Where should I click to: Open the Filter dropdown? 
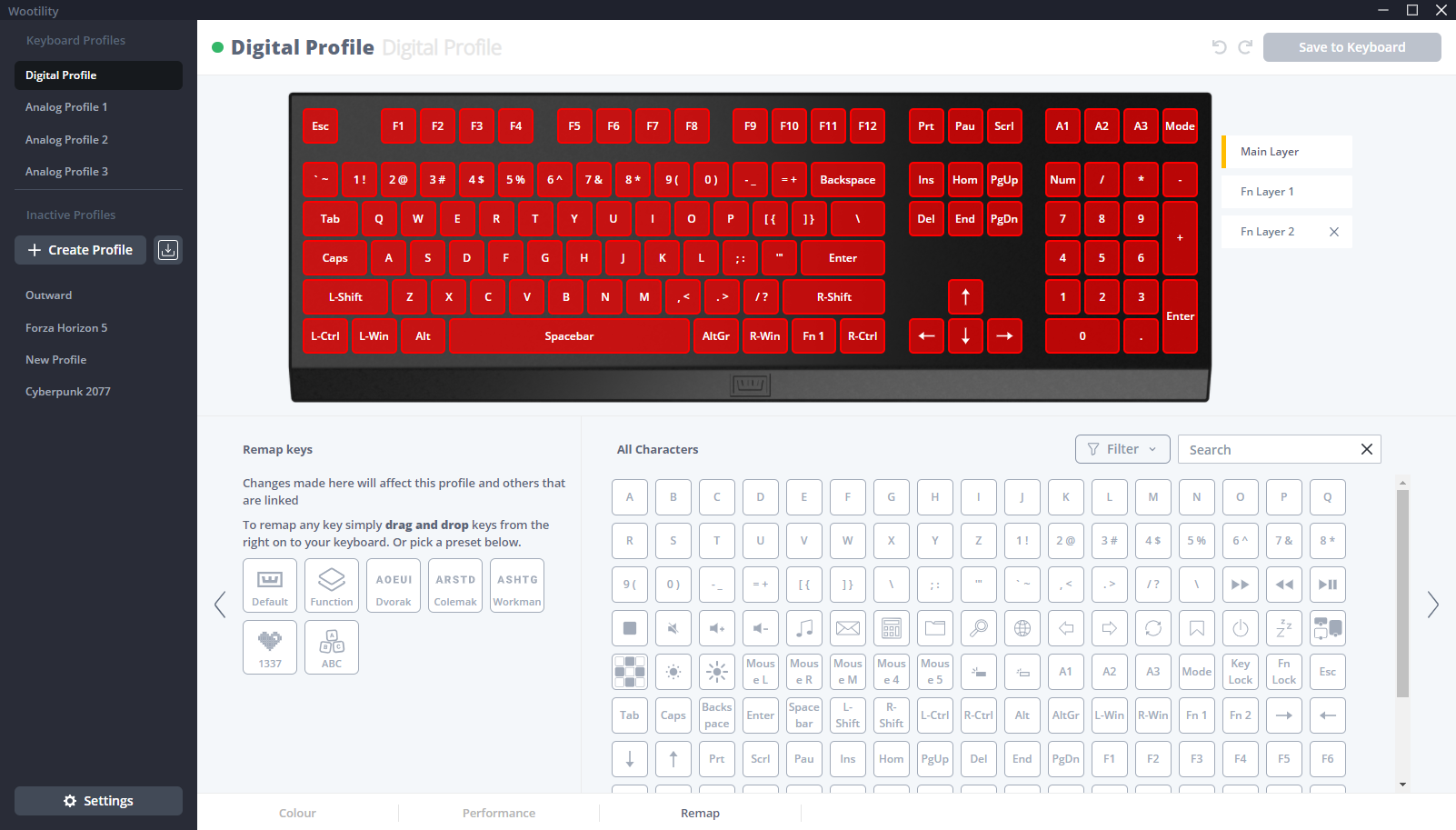[x=1122, y=449]
